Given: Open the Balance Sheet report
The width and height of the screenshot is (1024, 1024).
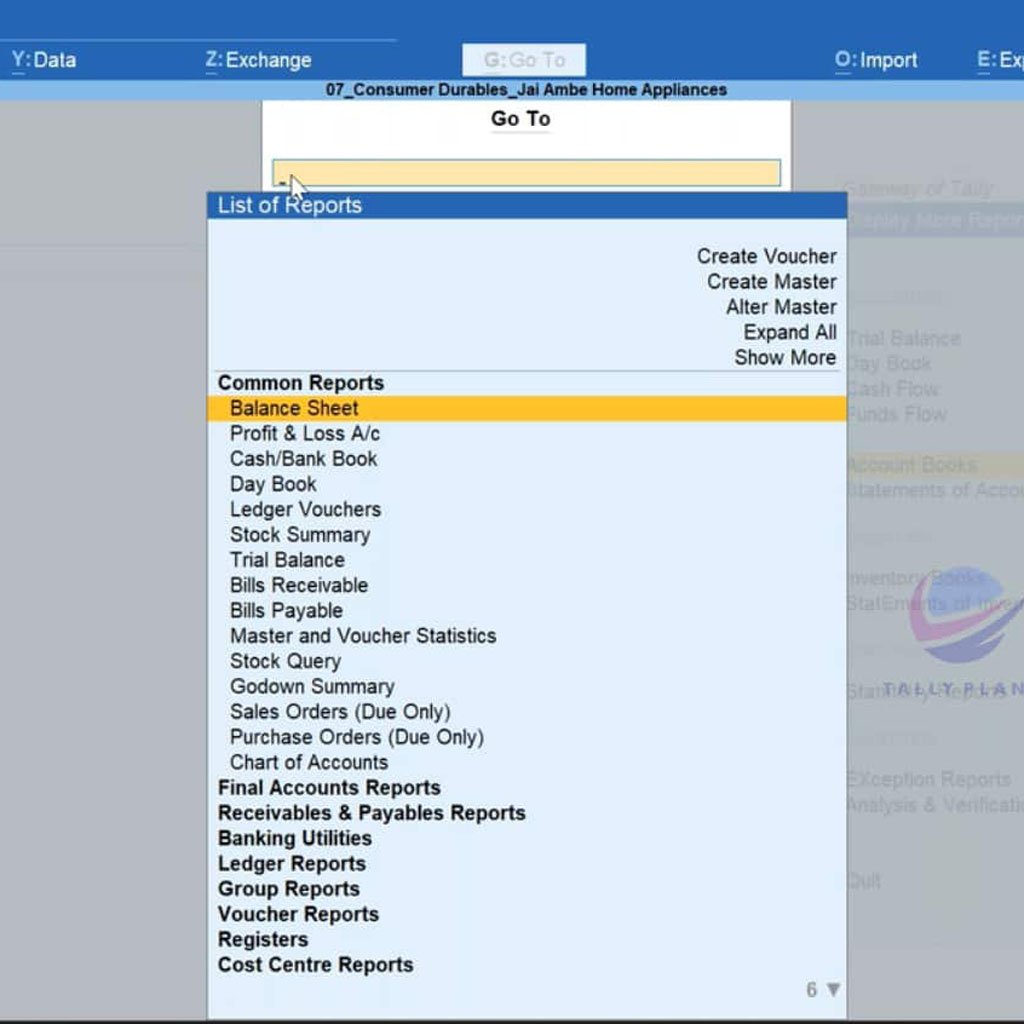Looking at the screenshot, I should 294,408.
